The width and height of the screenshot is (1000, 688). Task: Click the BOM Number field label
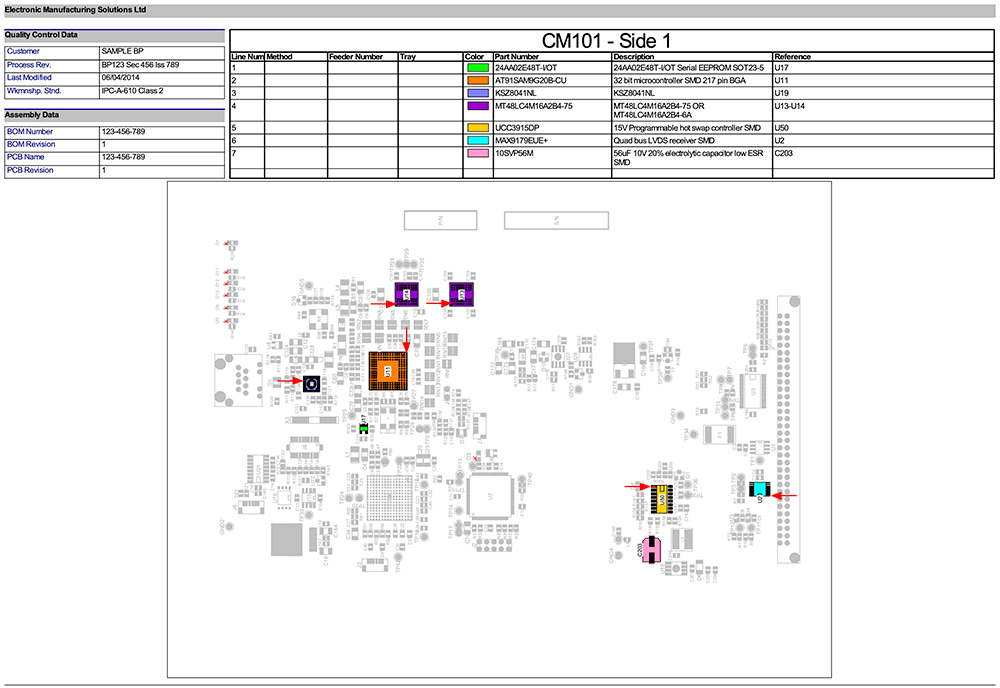pyautogui.click(x=30, y=131)
